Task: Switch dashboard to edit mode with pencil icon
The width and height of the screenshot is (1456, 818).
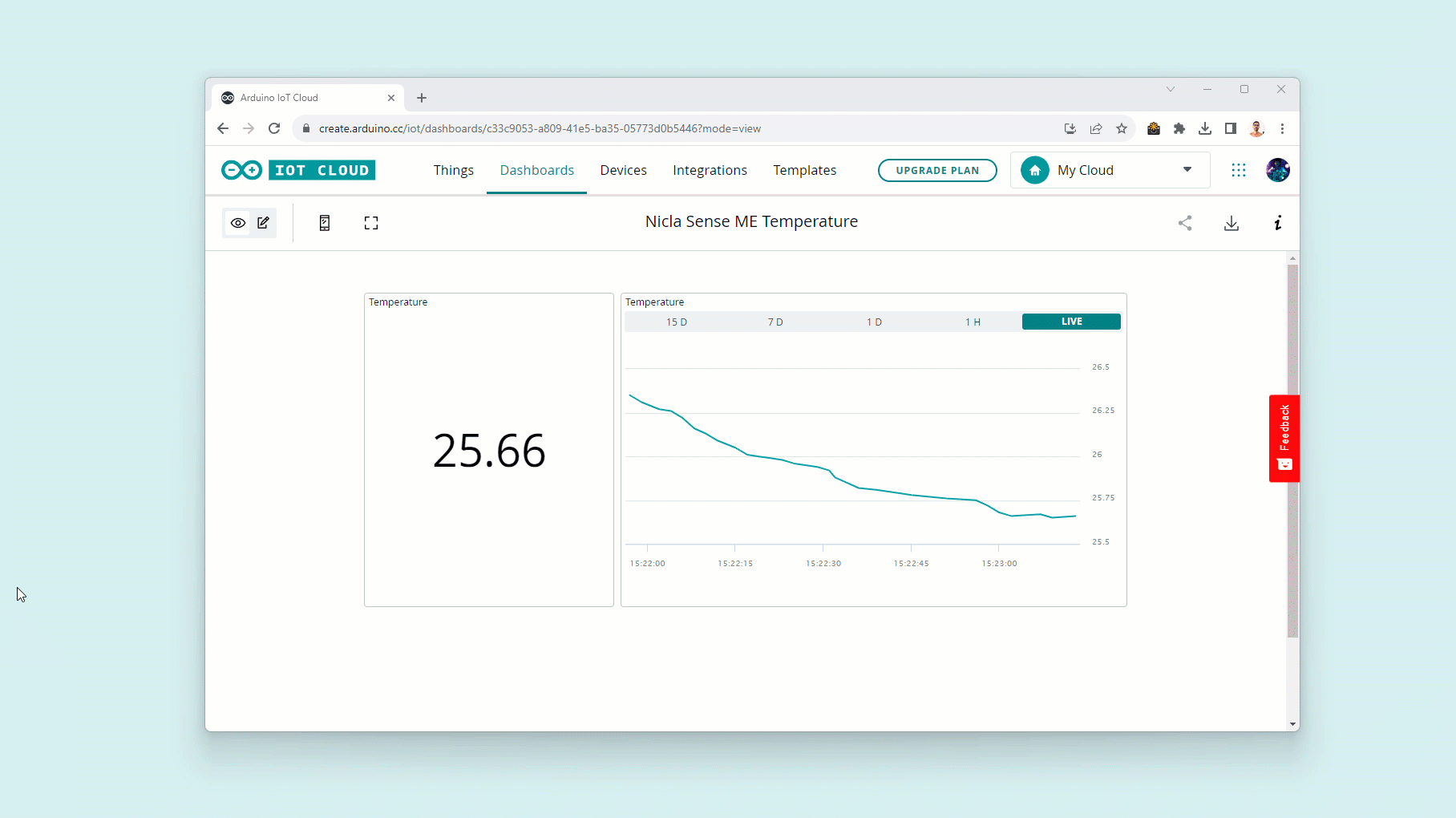Action: tap(263, 222)
